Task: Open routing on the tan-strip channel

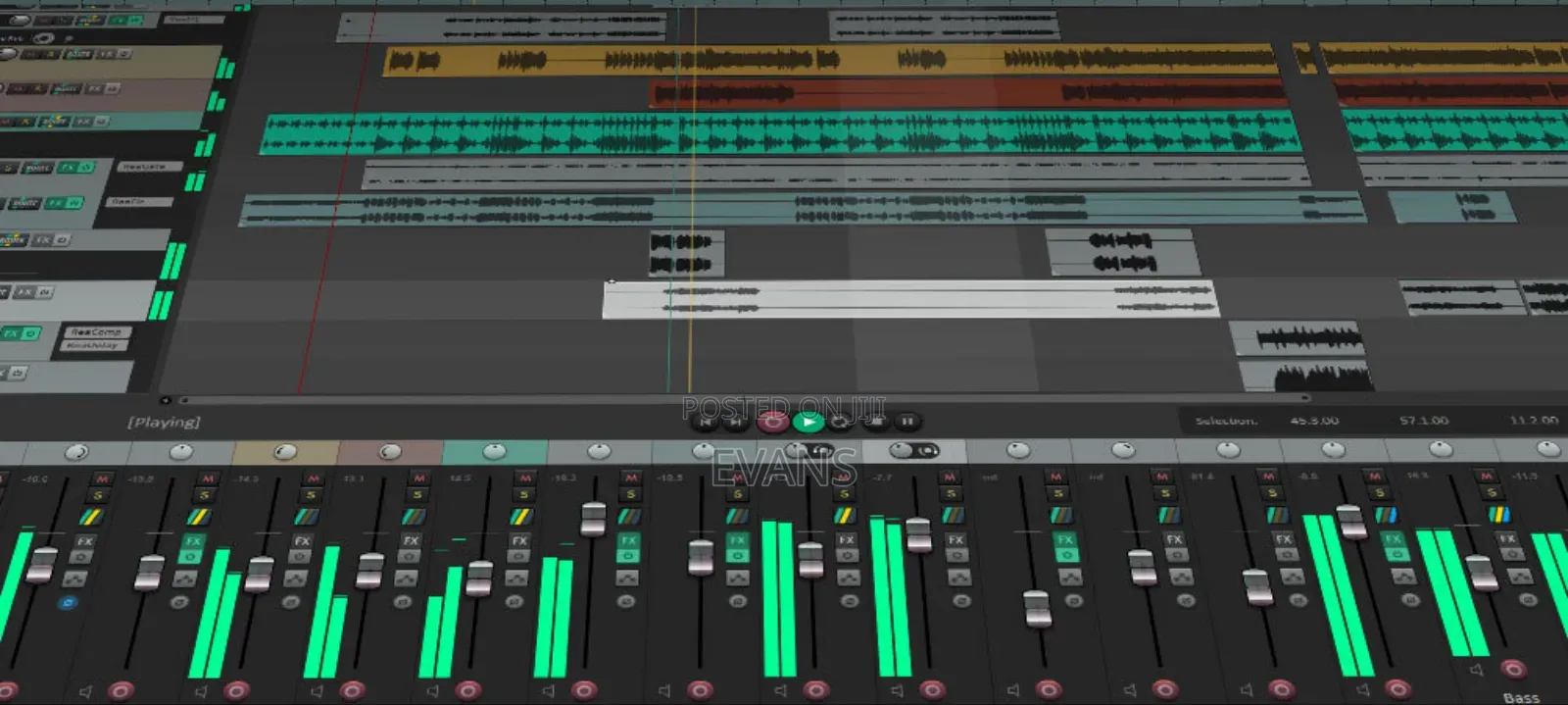Action: click(307, 517)
